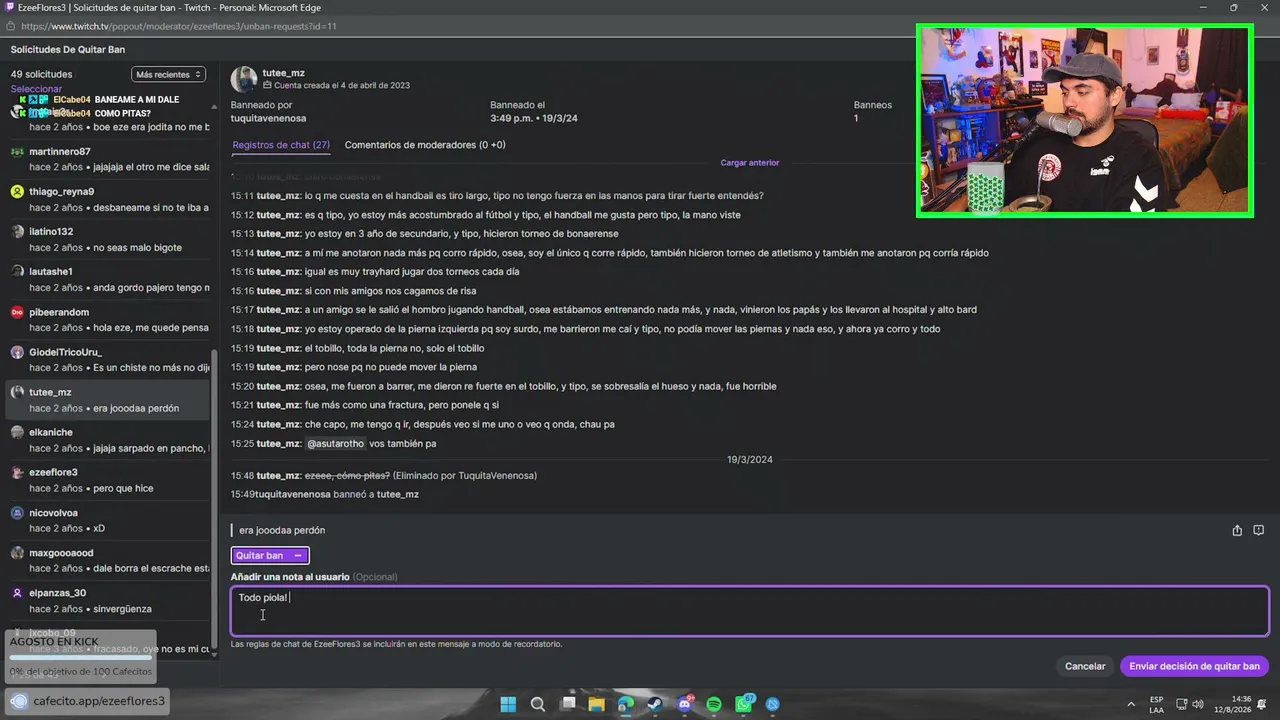
Task: Click elpanzas_30's purple avatar icon
Action: tap(17, 592)
